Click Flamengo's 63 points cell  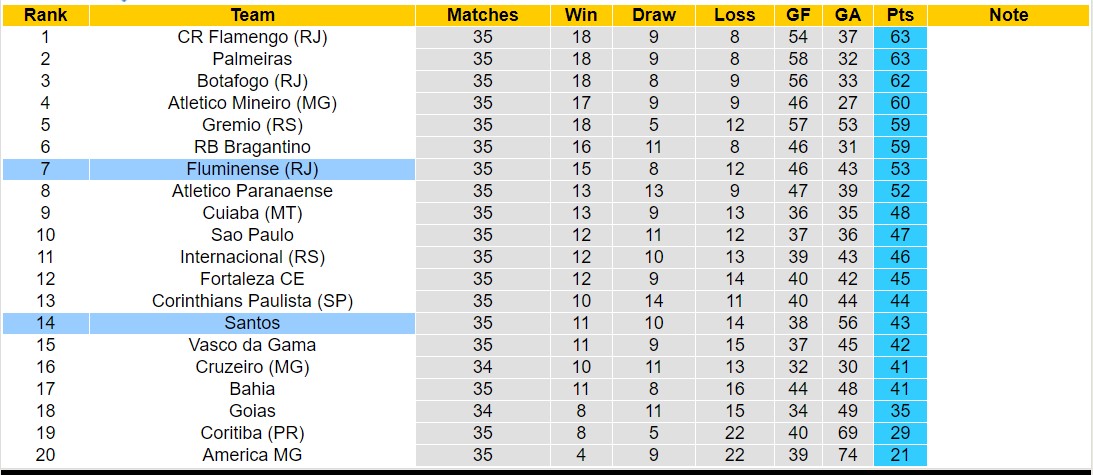tap(899, 37)
